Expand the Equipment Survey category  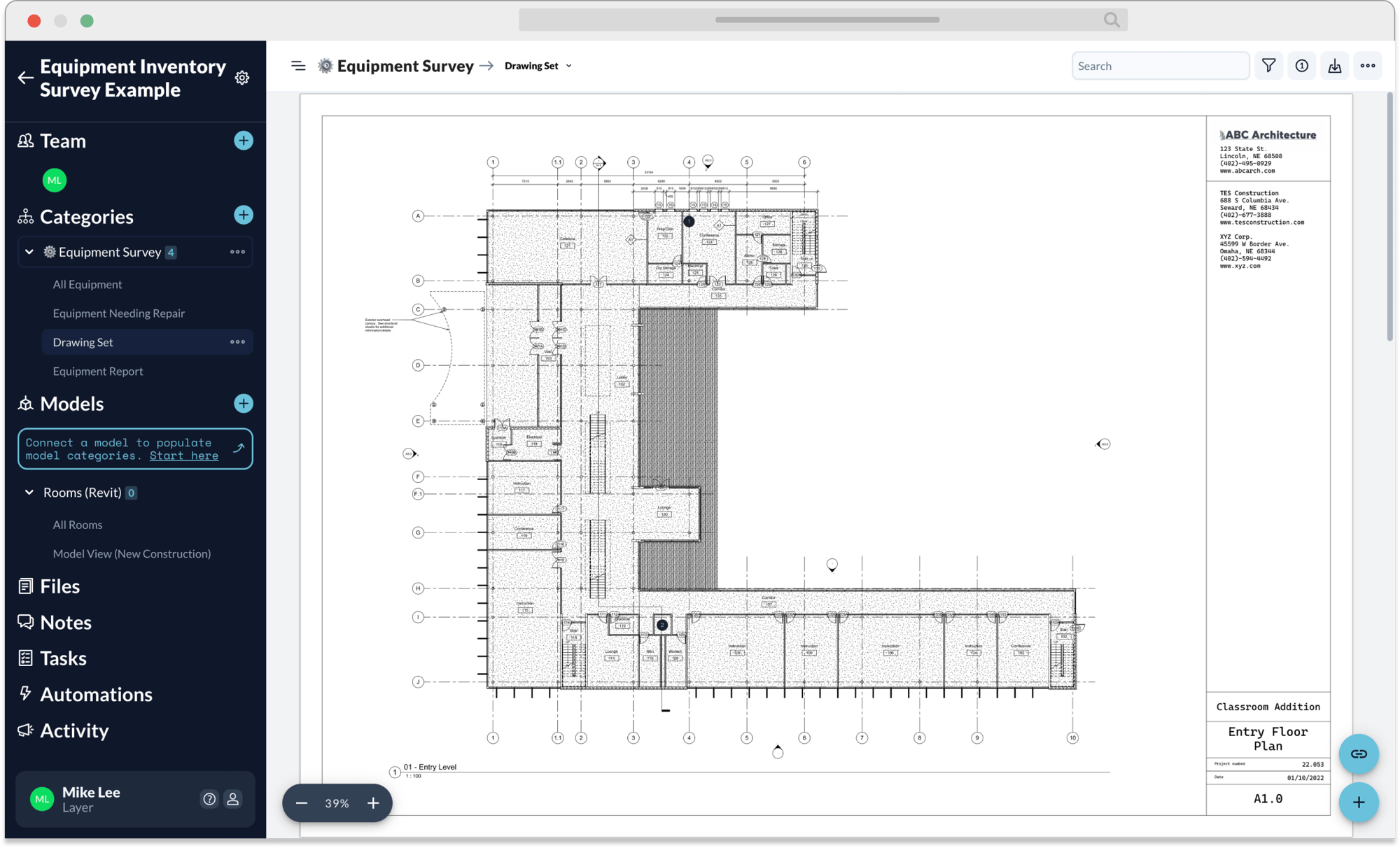[x=28, y=252]
